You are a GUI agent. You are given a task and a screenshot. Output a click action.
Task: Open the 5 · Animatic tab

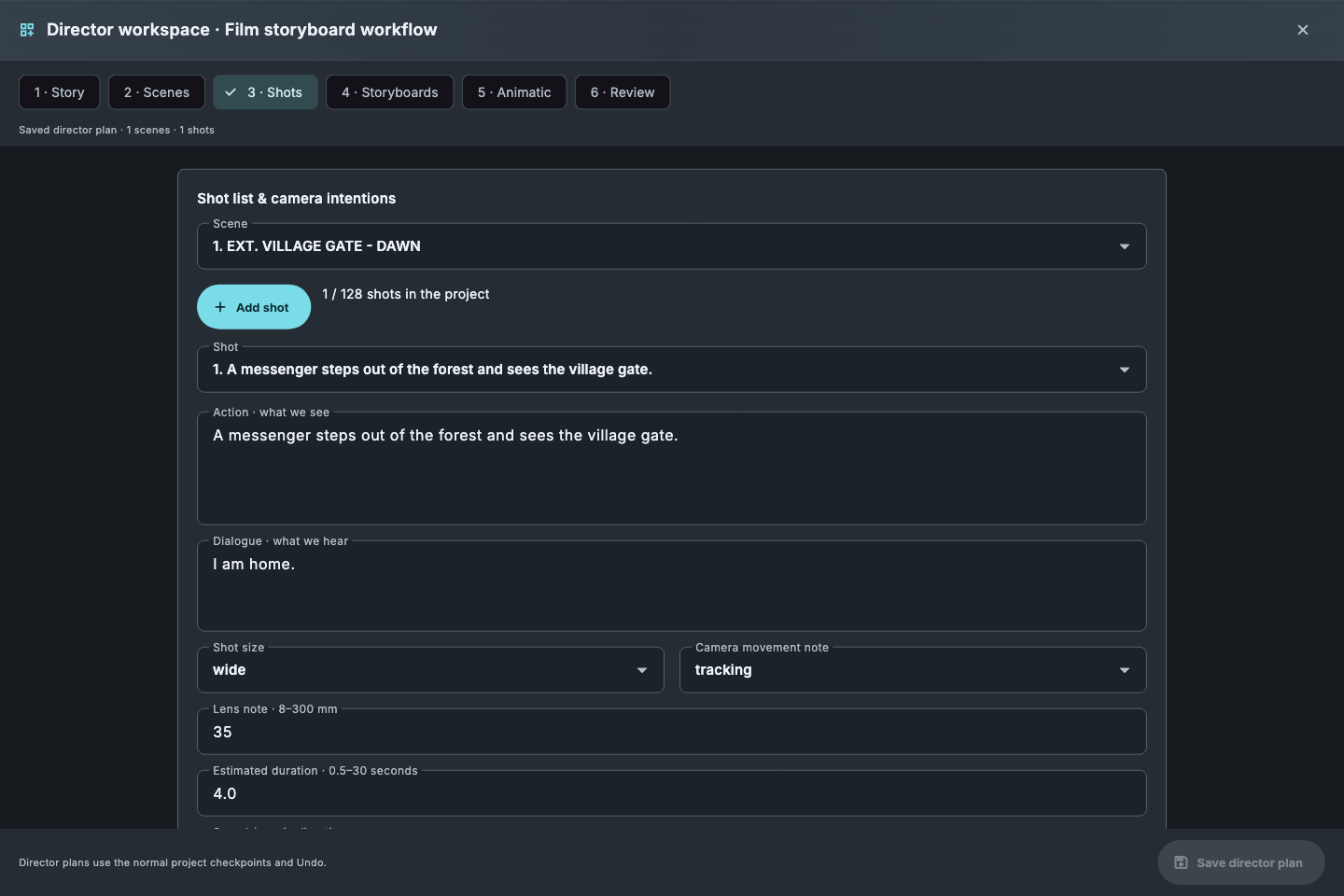[x=514, y=92]
